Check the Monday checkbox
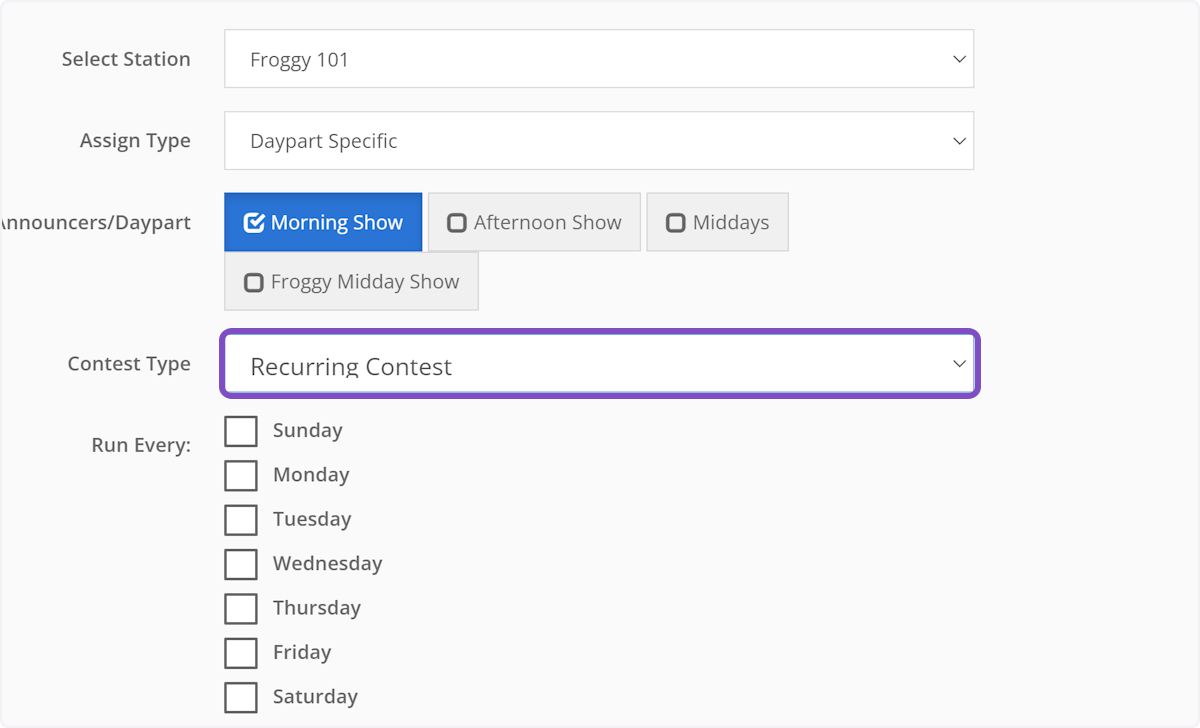This screenshot has width=1200, height=728. pos(241,474)
